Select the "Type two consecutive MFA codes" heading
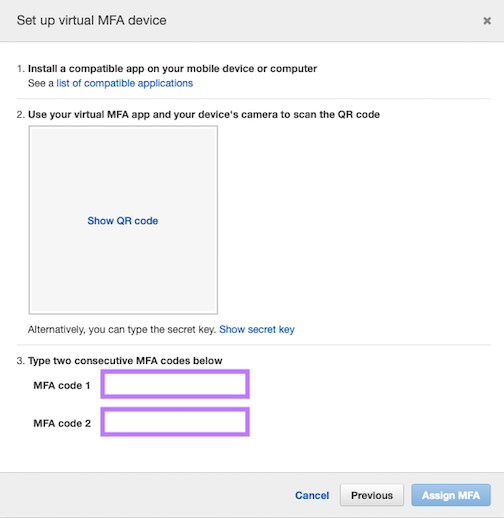Image resolution: width=504 pixels, height=518 pixels. click(125, 361)
